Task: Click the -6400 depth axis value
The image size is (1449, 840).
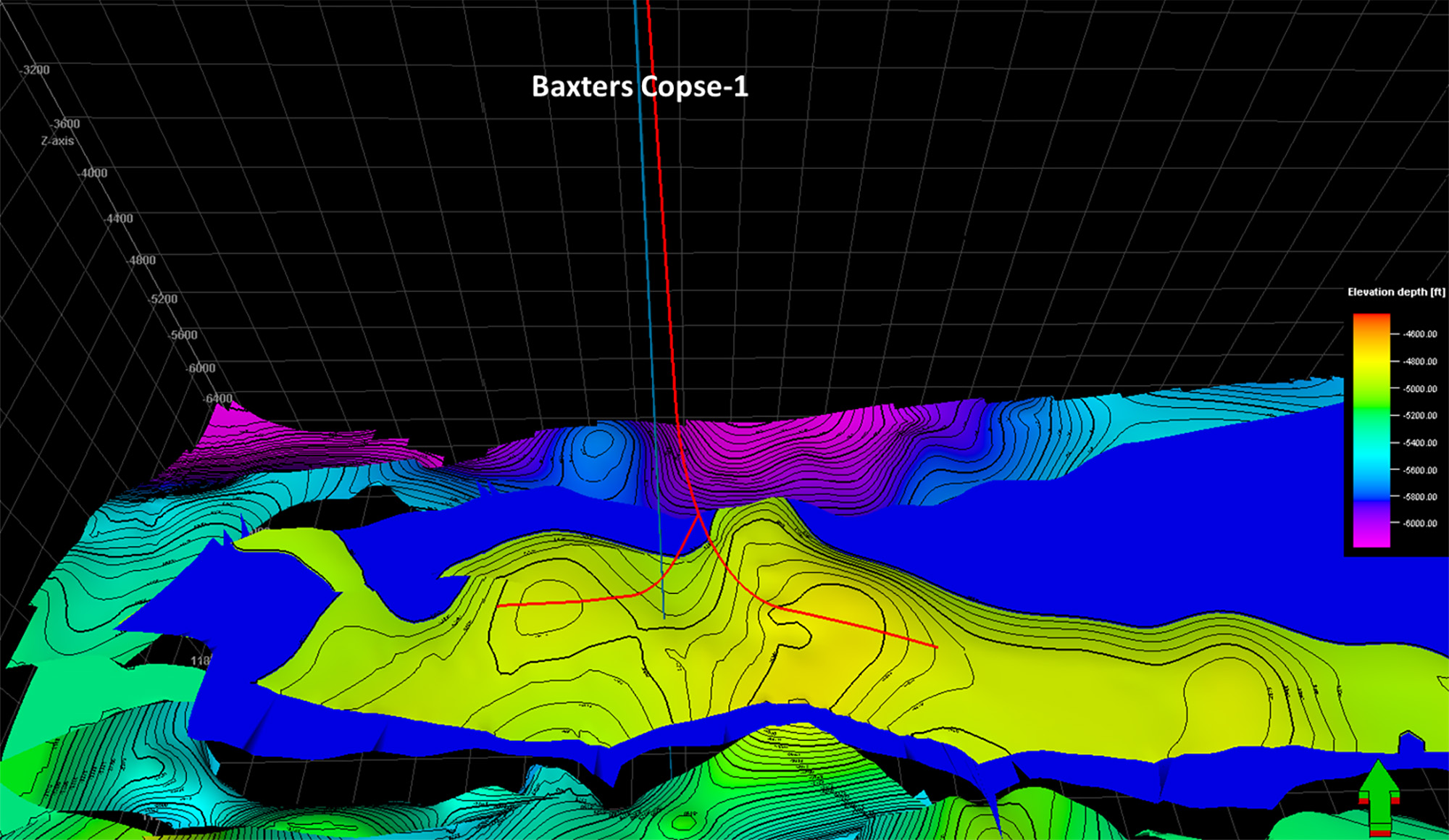Action: click(217, 399)
